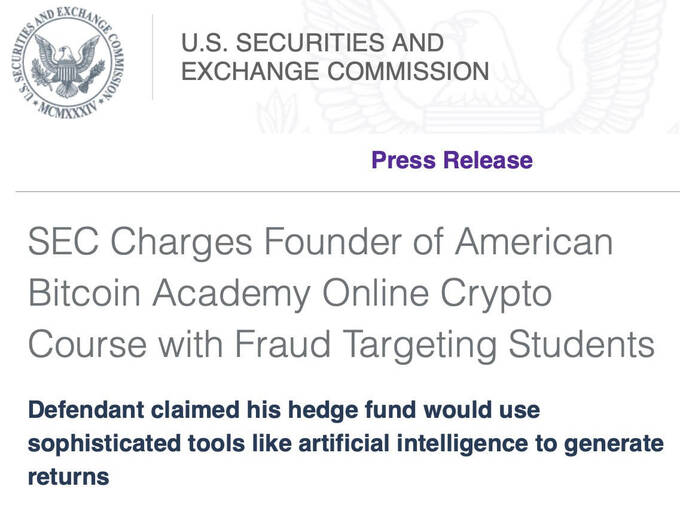This screenshot has width=680, height=511.
Task: Click the word 'Fraud' in the headline
Action: click(x=283, y=344)
